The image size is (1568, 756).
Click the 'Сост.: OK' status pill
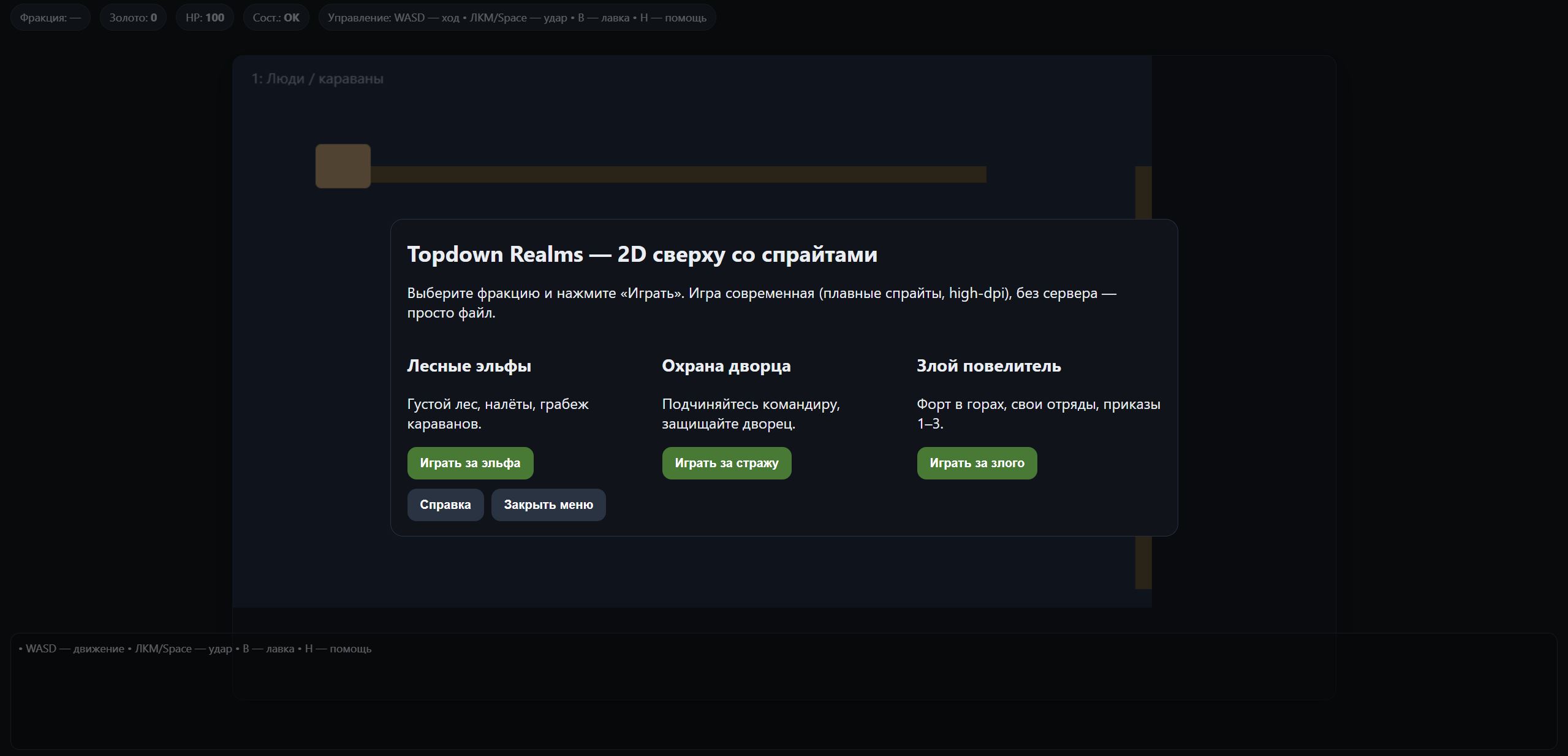pyautogui.click(x=276, y=18)
